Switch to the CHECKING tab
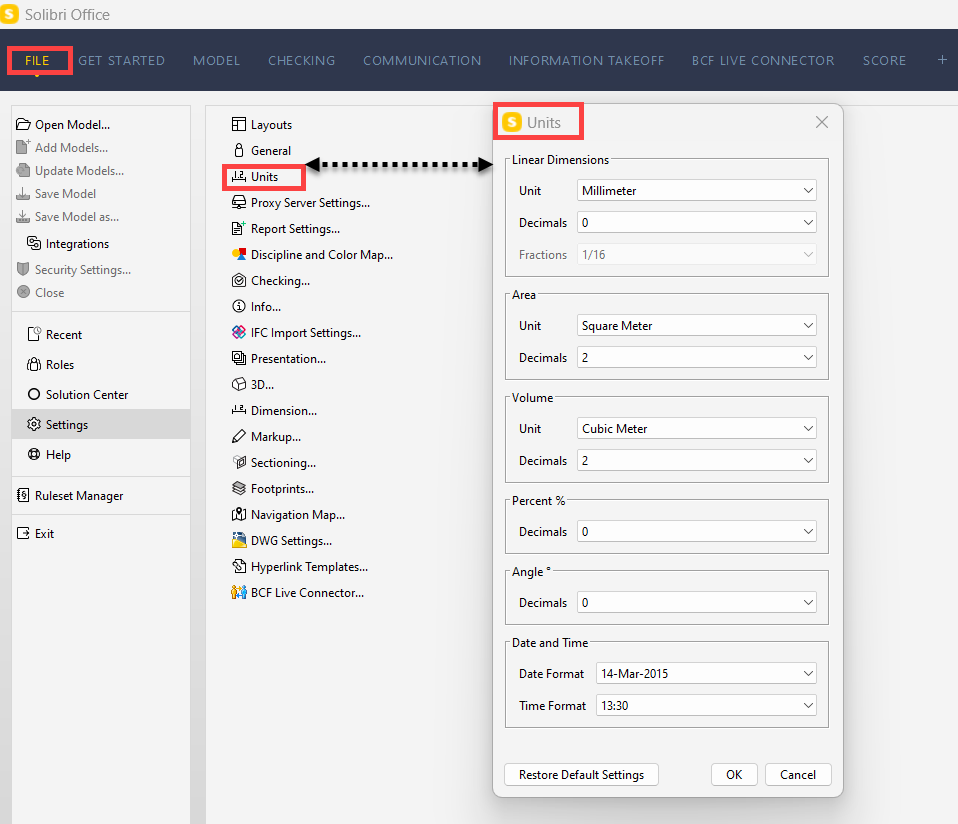Viewport: 958px width, 824px height. point(302,60)
